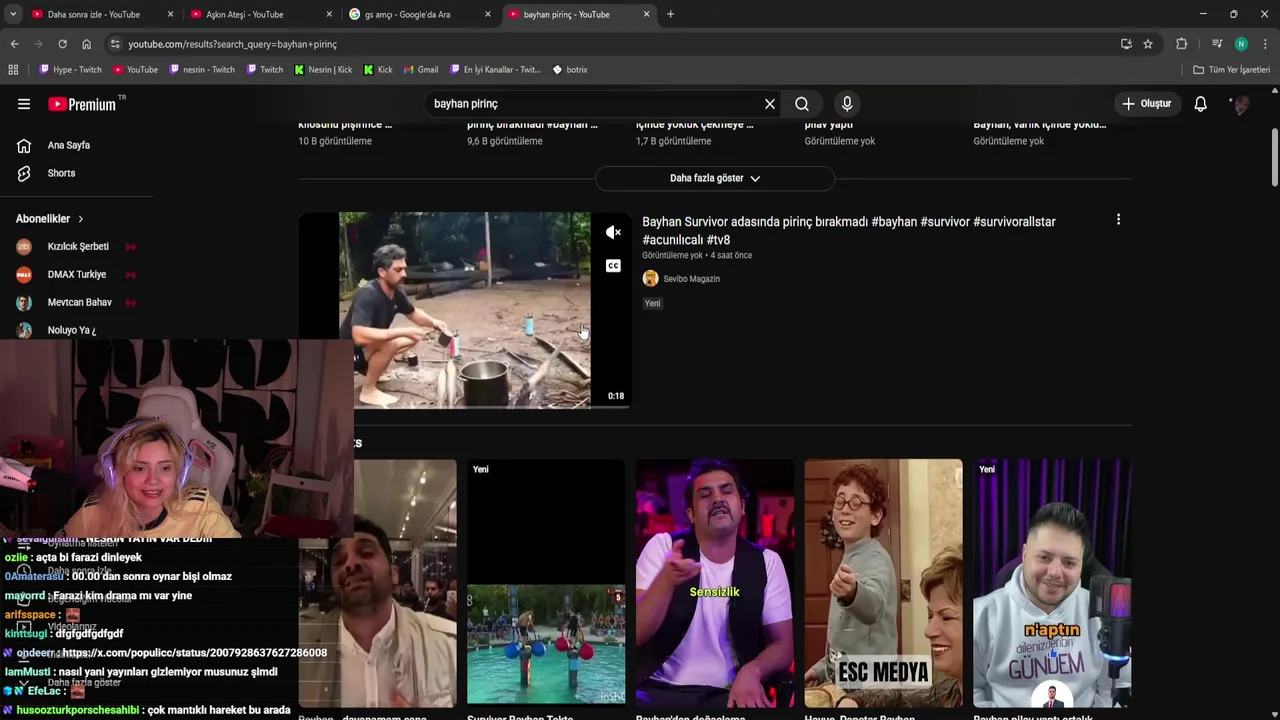The image size is (1280, 720).
Task: Open the Bayhan Survivor pirinç video thumbnail
Action: click(464, 310)
